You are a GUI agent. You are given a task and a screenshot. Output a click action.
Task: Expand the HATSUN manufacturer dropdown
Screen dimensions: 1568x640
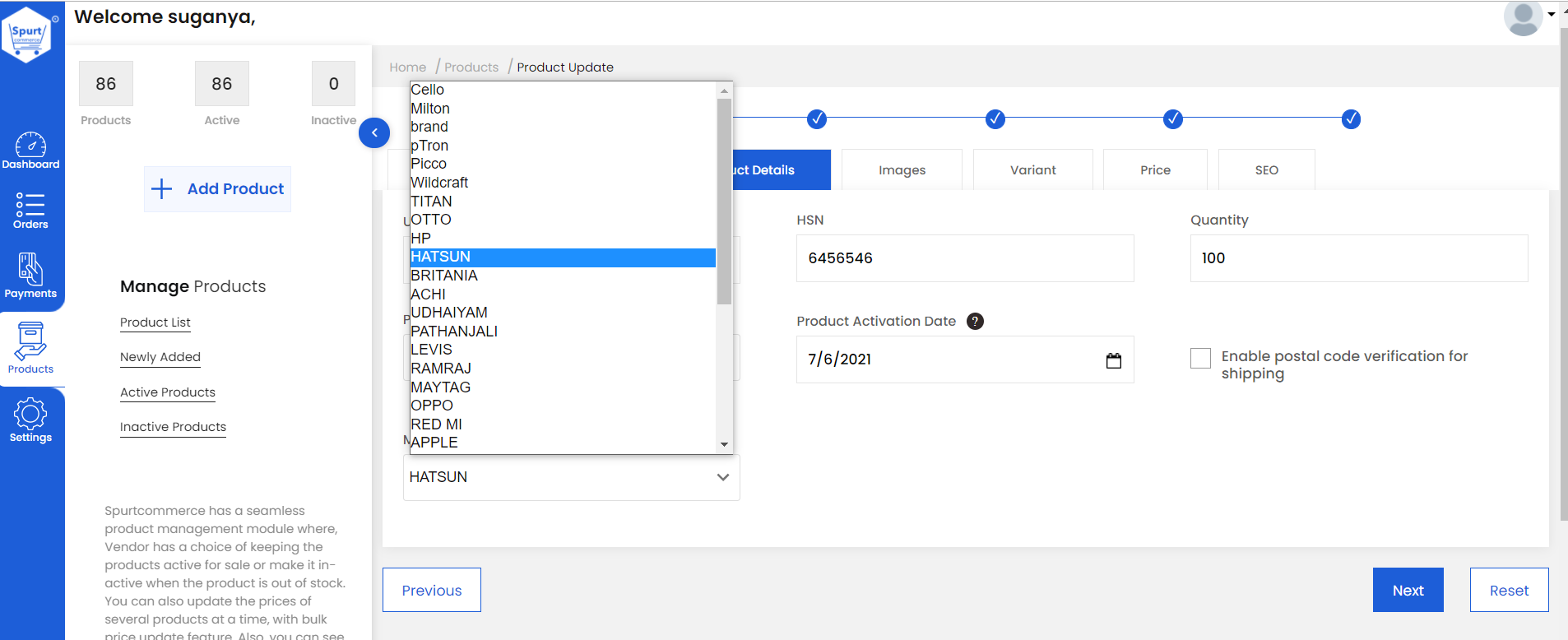572,477
